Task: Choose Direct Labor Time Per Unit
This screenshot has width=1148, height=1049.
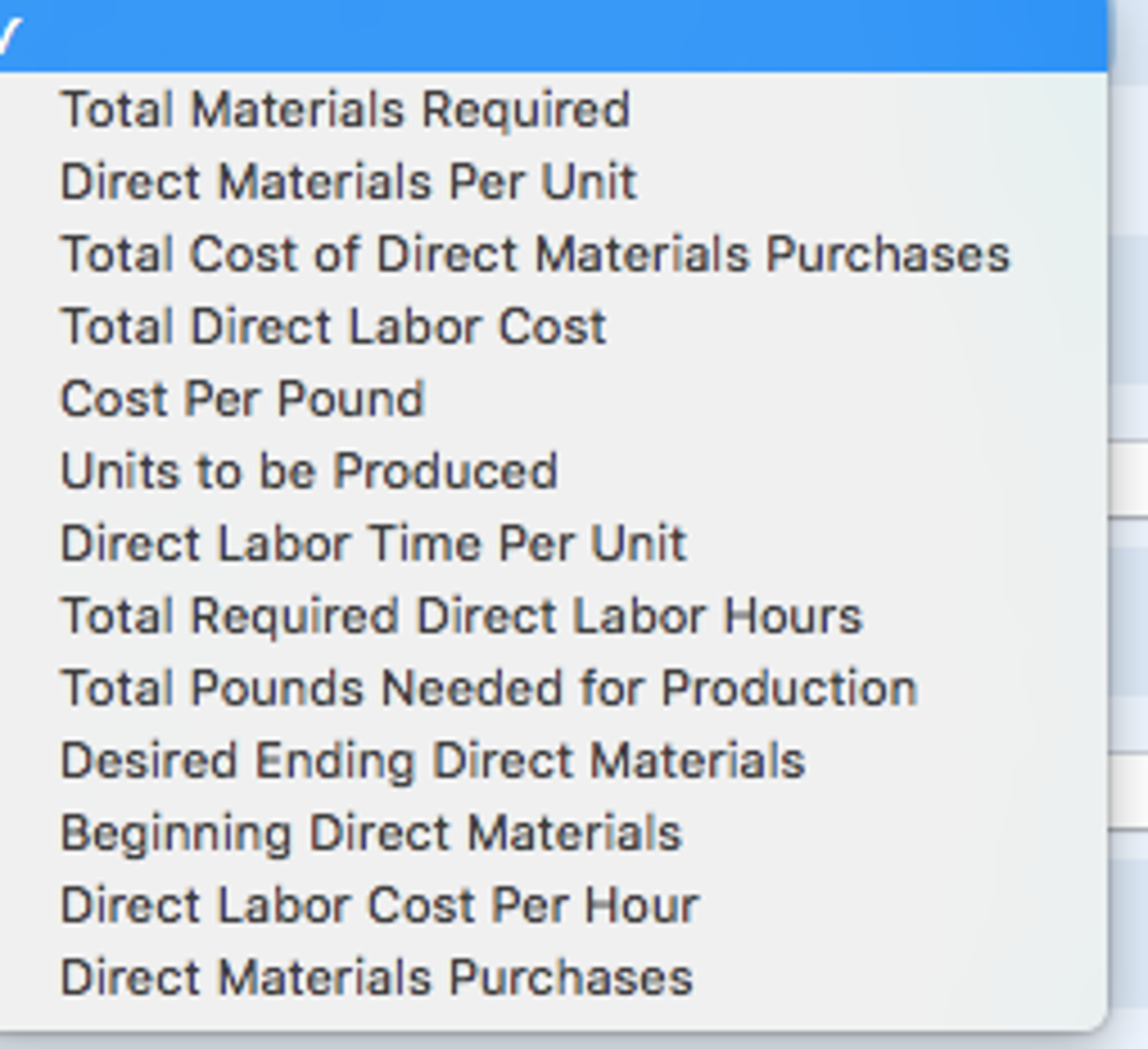Action: (x=374, y=543)
